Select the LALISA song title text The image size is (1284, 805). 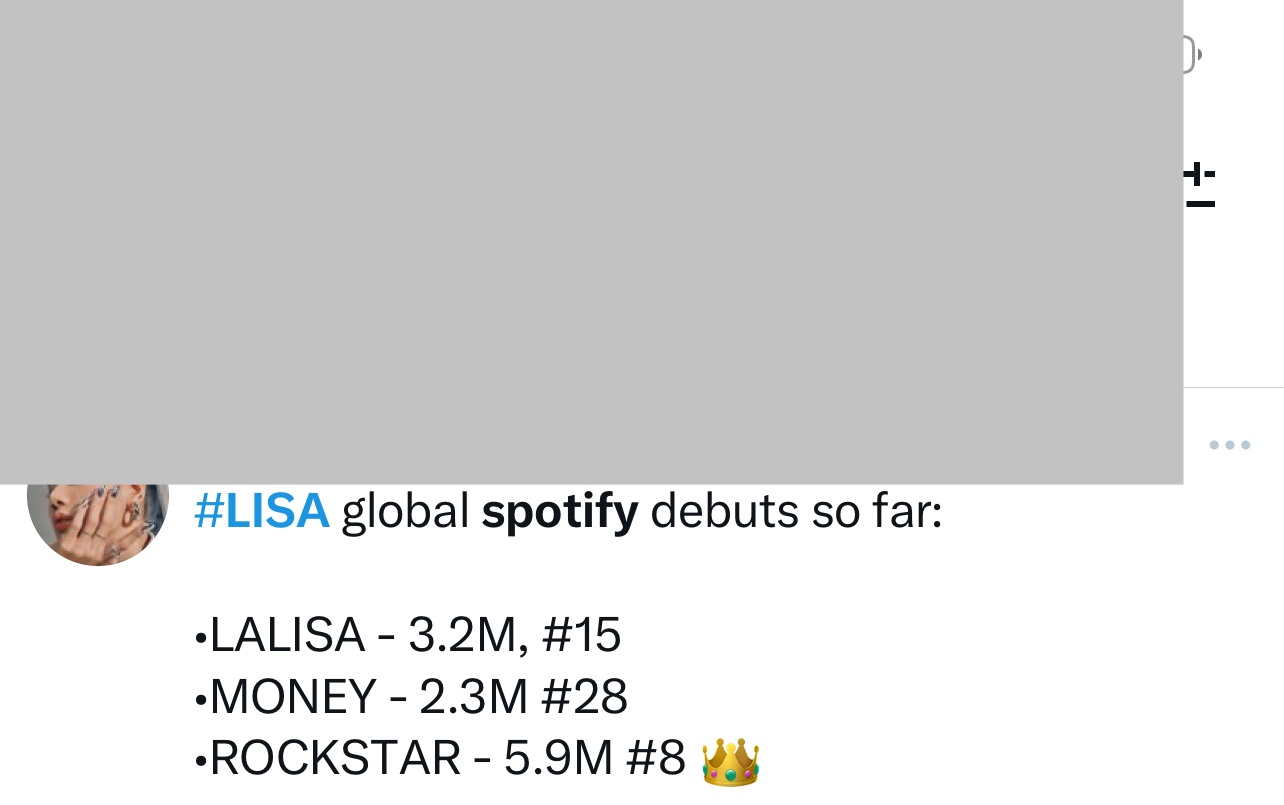coord(287,636)
